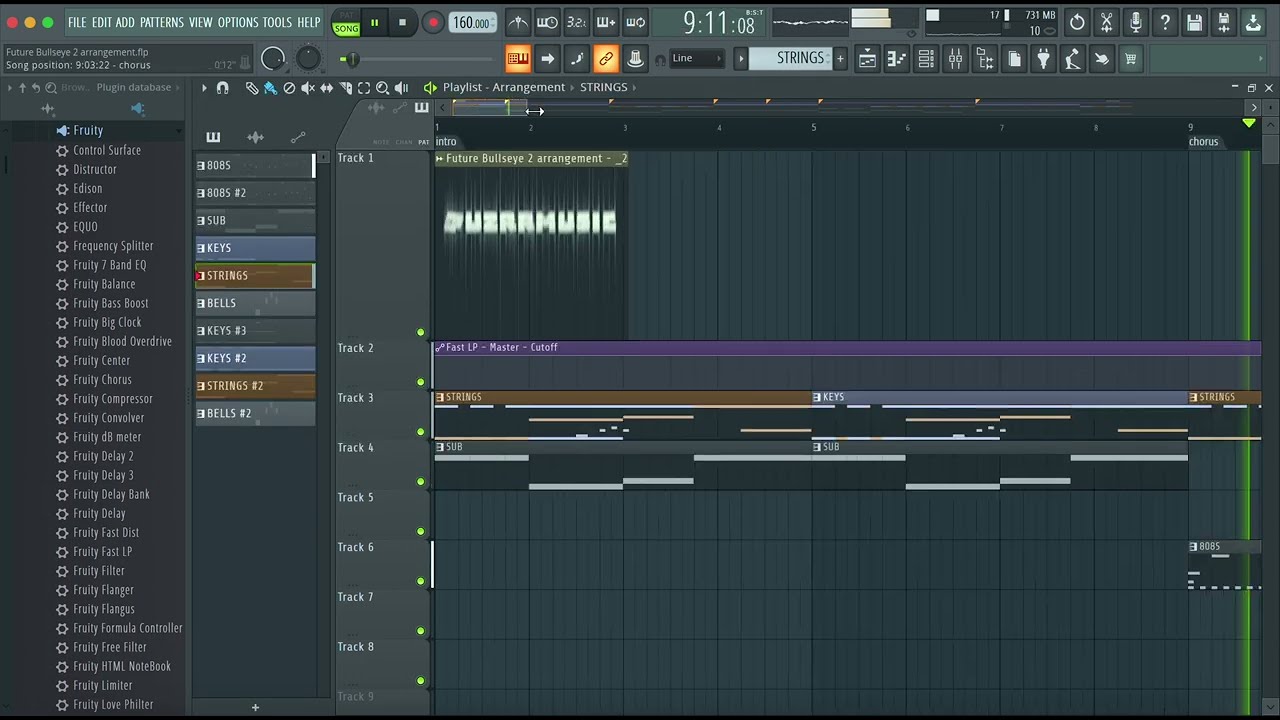Viewport: 1280px width, 720px height.
Task: Stop playback with the stop button
Action: point(402,23)
